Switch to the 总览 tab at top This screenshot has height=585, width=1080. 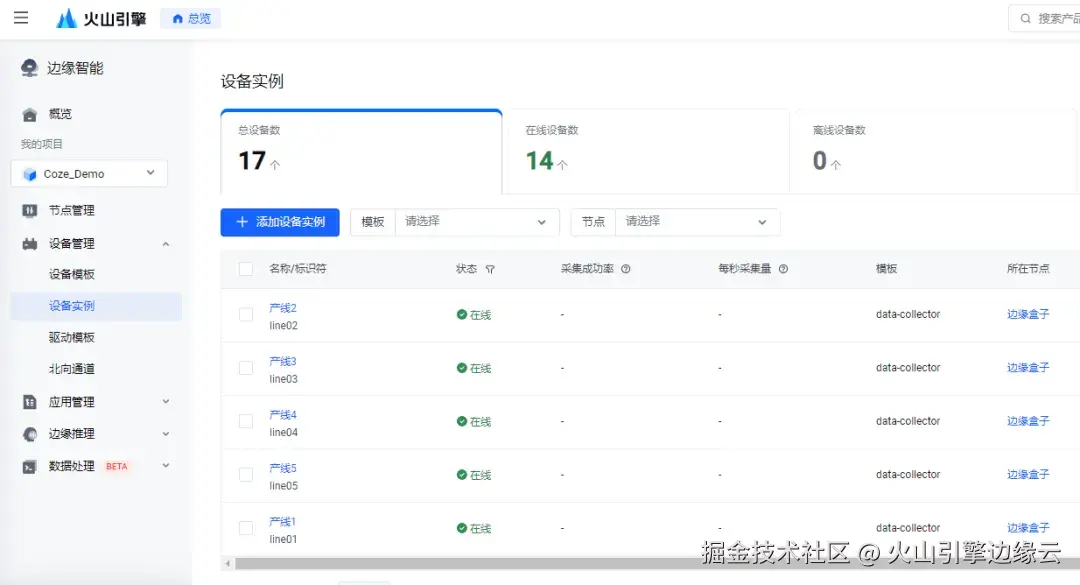[189, 17]
